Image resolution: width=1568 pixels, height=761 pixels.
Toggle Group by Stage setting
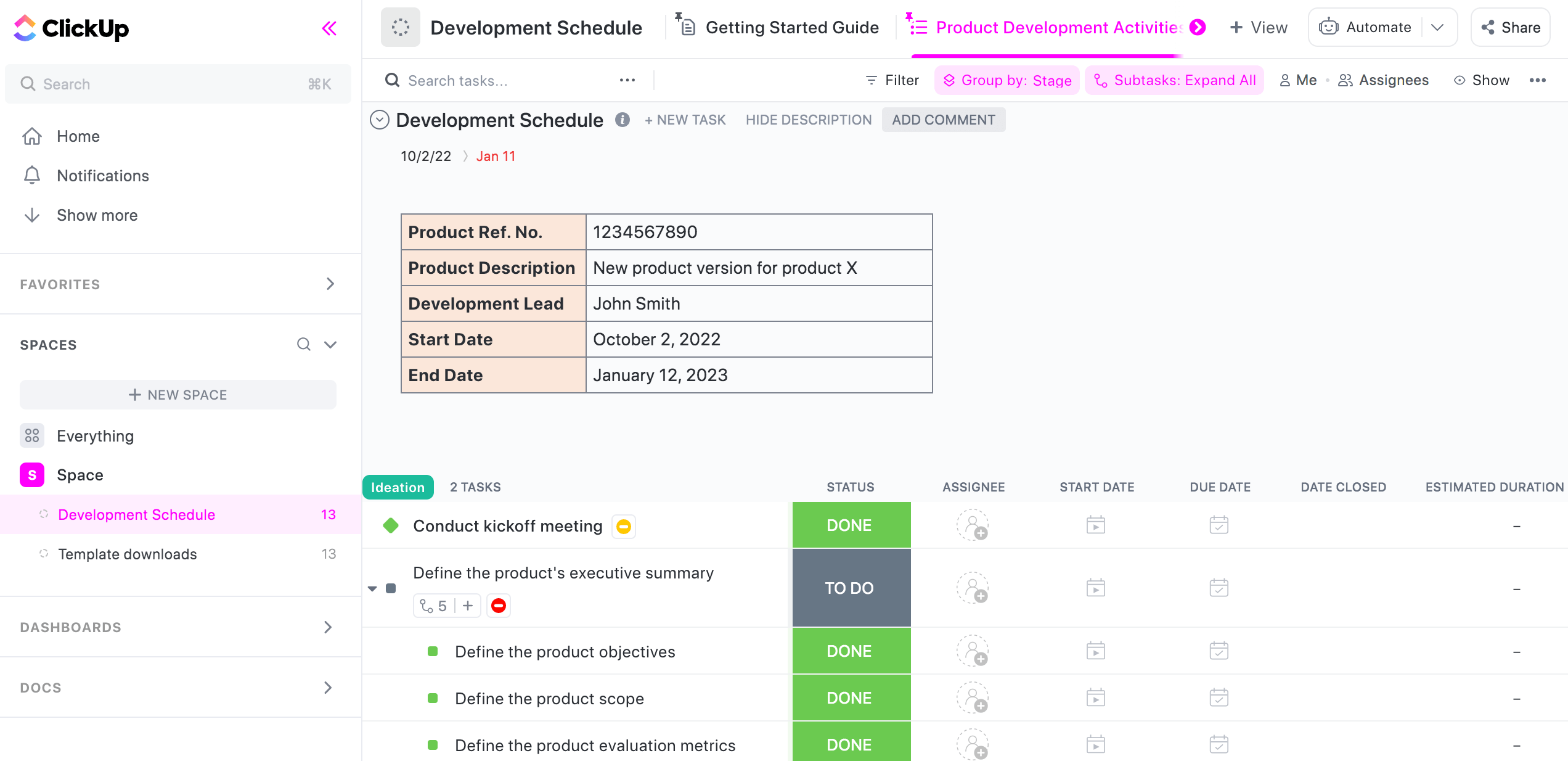coord(1005,80)
